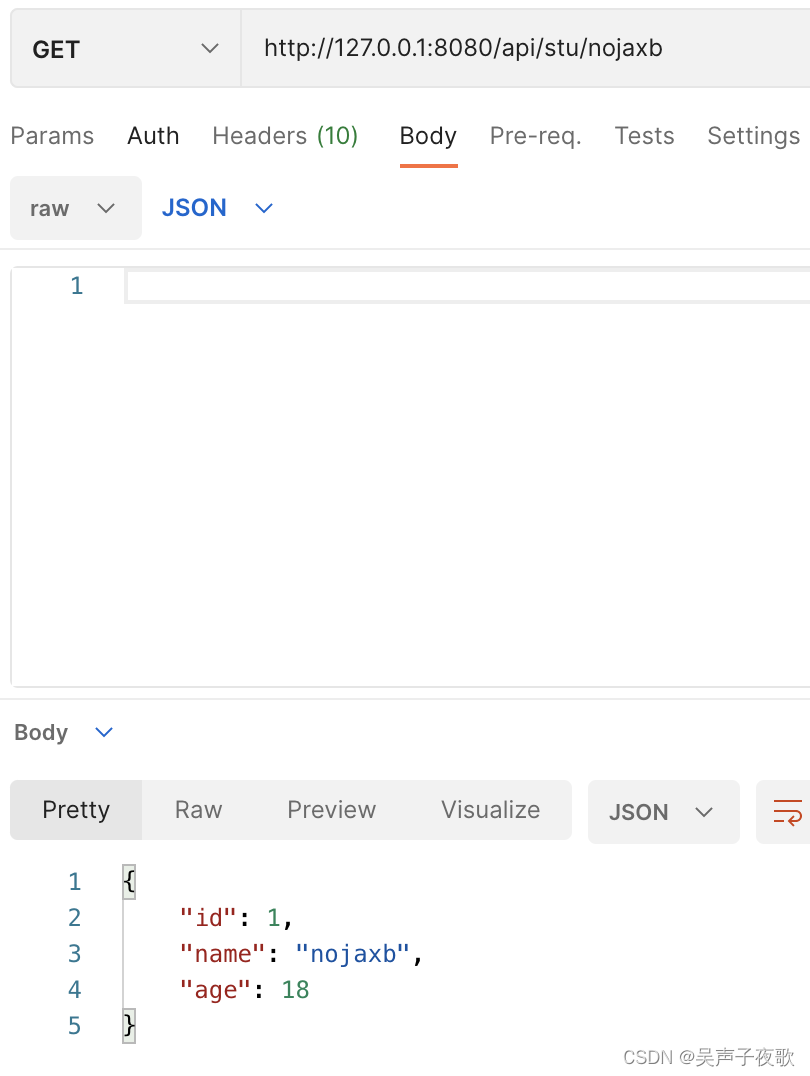Open the Settings tab

click(x=753, y=136)
